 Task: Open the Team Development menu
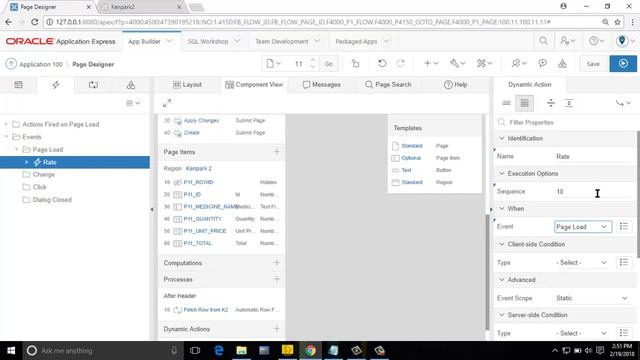[x=288, y=42]
